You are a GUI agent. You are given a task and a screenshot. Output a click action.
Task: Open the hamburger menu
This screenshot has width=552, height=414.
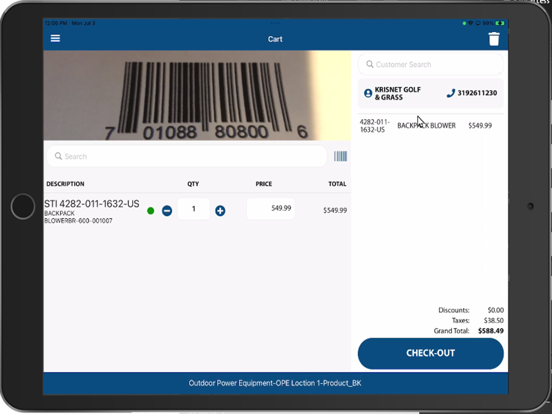point(55,38)
